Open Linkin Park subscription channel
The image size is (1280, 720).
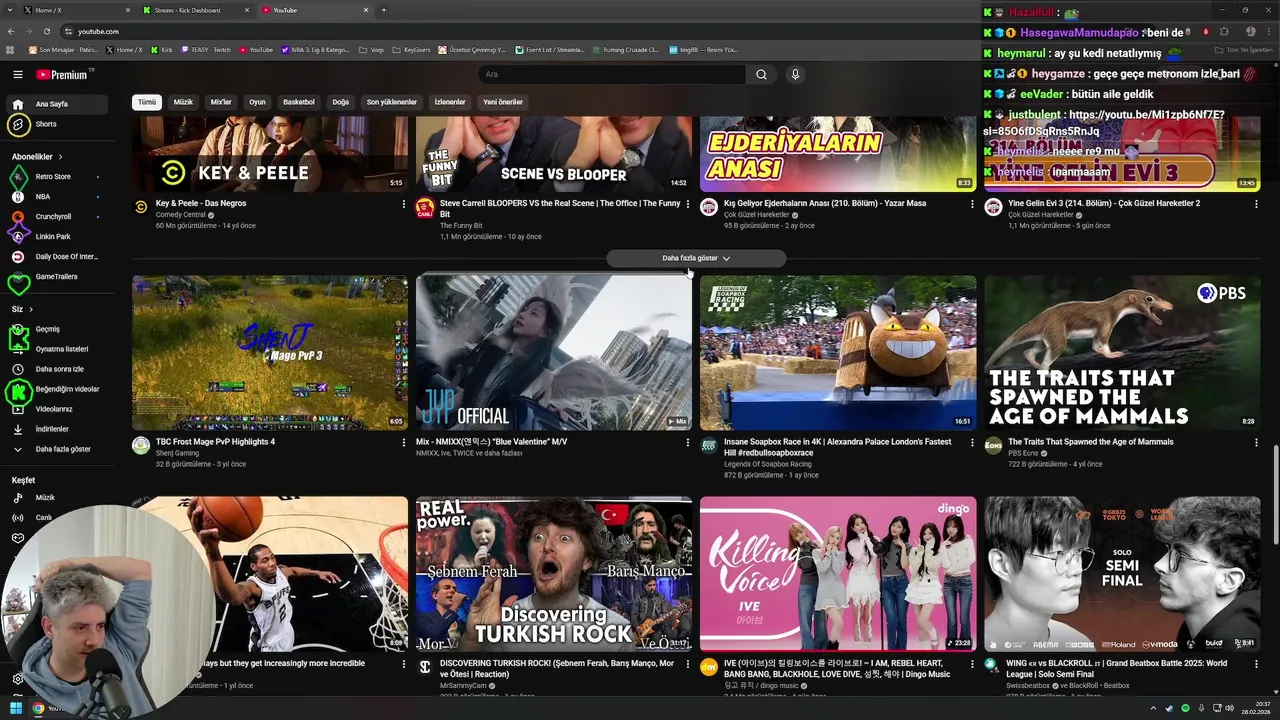55,237
